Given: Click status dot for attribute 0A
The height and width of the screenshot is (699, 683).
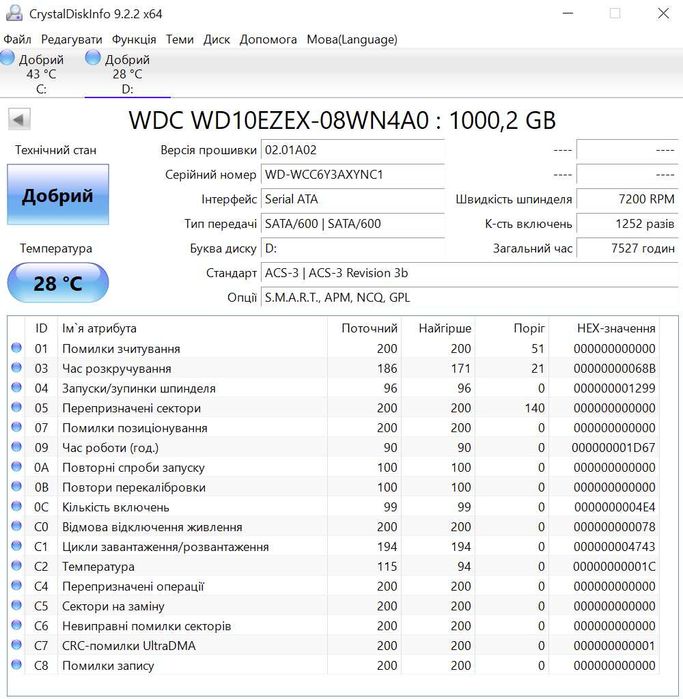Looking at the screenshot, I should [16, 466].
